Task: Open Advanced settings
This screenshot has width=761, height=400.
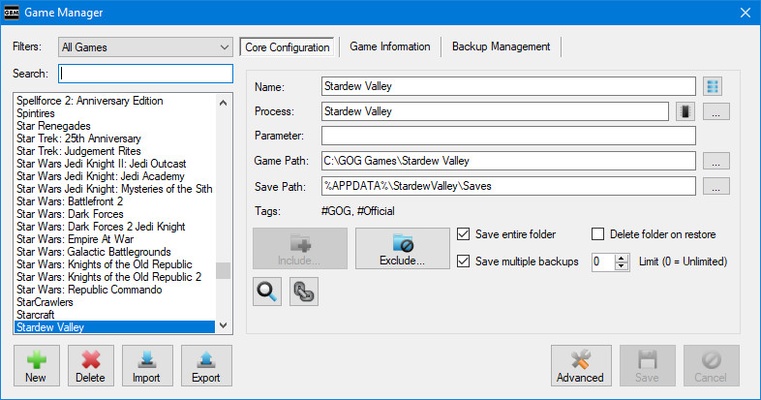Action: 581,366
